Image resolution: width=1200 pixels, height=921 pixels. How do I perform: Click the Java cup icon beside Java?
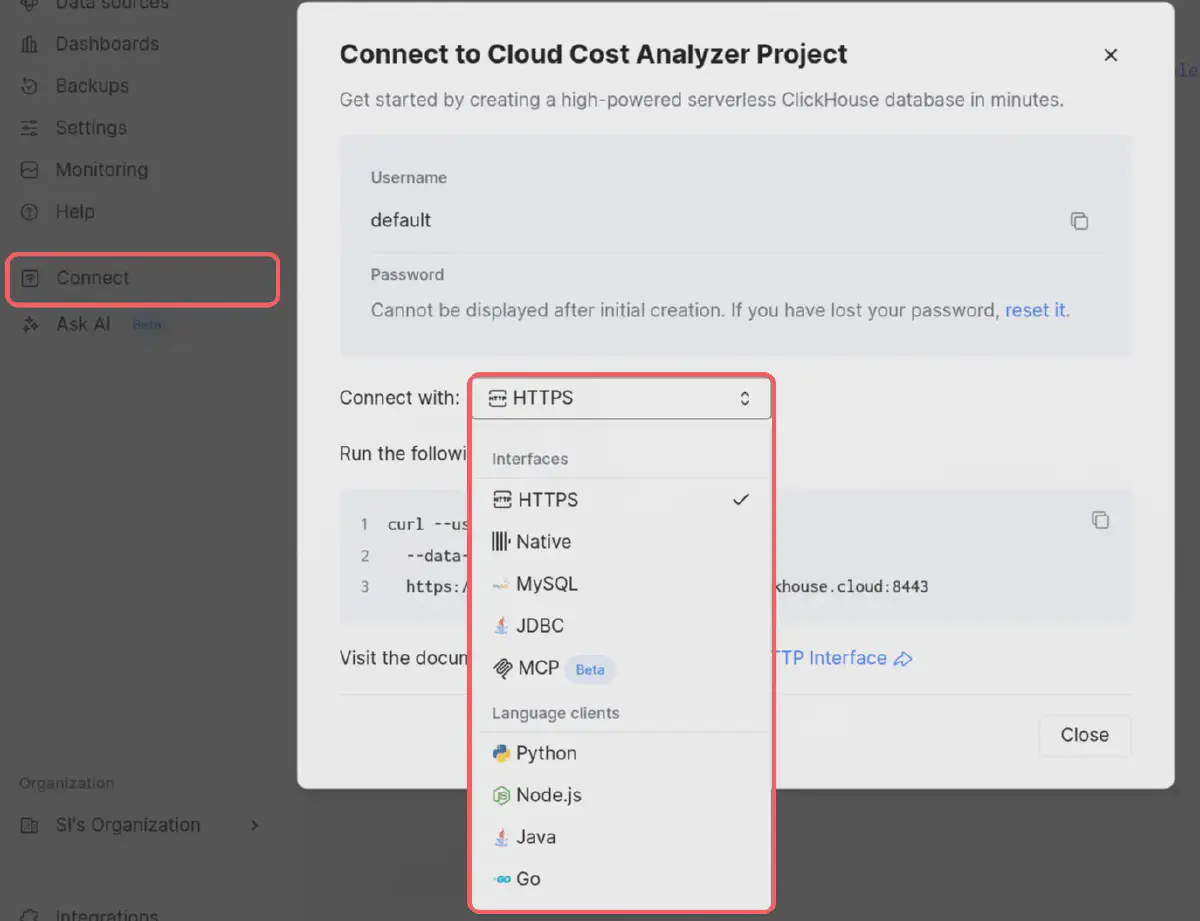pos(501,837)
